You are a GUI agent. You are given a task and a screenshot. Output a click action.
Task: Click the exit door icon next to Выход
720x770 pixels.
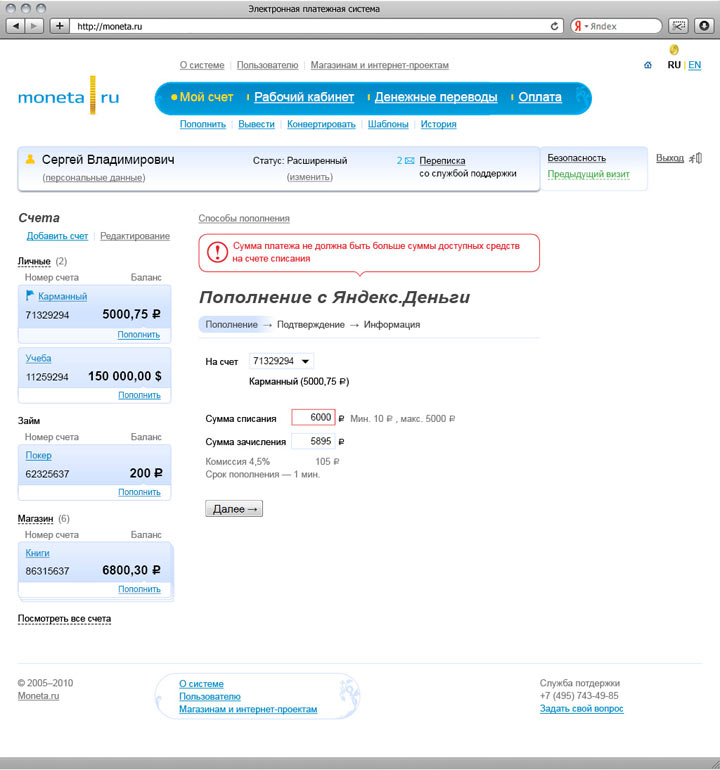pyautogui.click(x=697, y=158)
